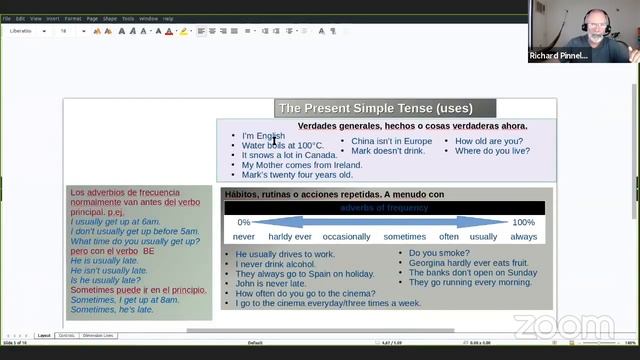Switch to the Dimension Lines tab
The image size is (640, 360).
coord(98,336)
